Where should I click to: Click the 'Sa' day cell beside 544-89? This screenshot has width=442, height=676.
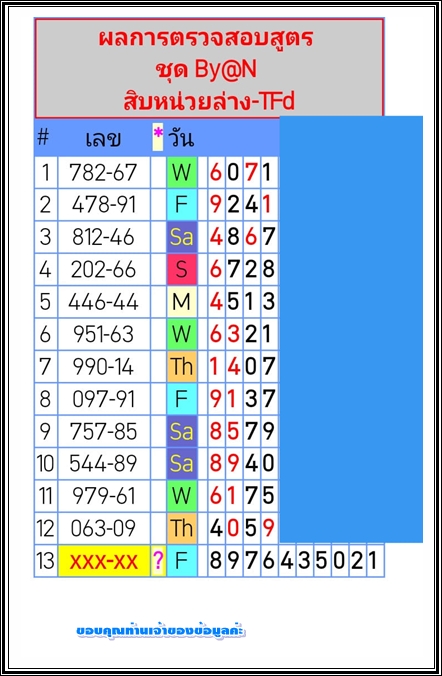coord(182,464)
